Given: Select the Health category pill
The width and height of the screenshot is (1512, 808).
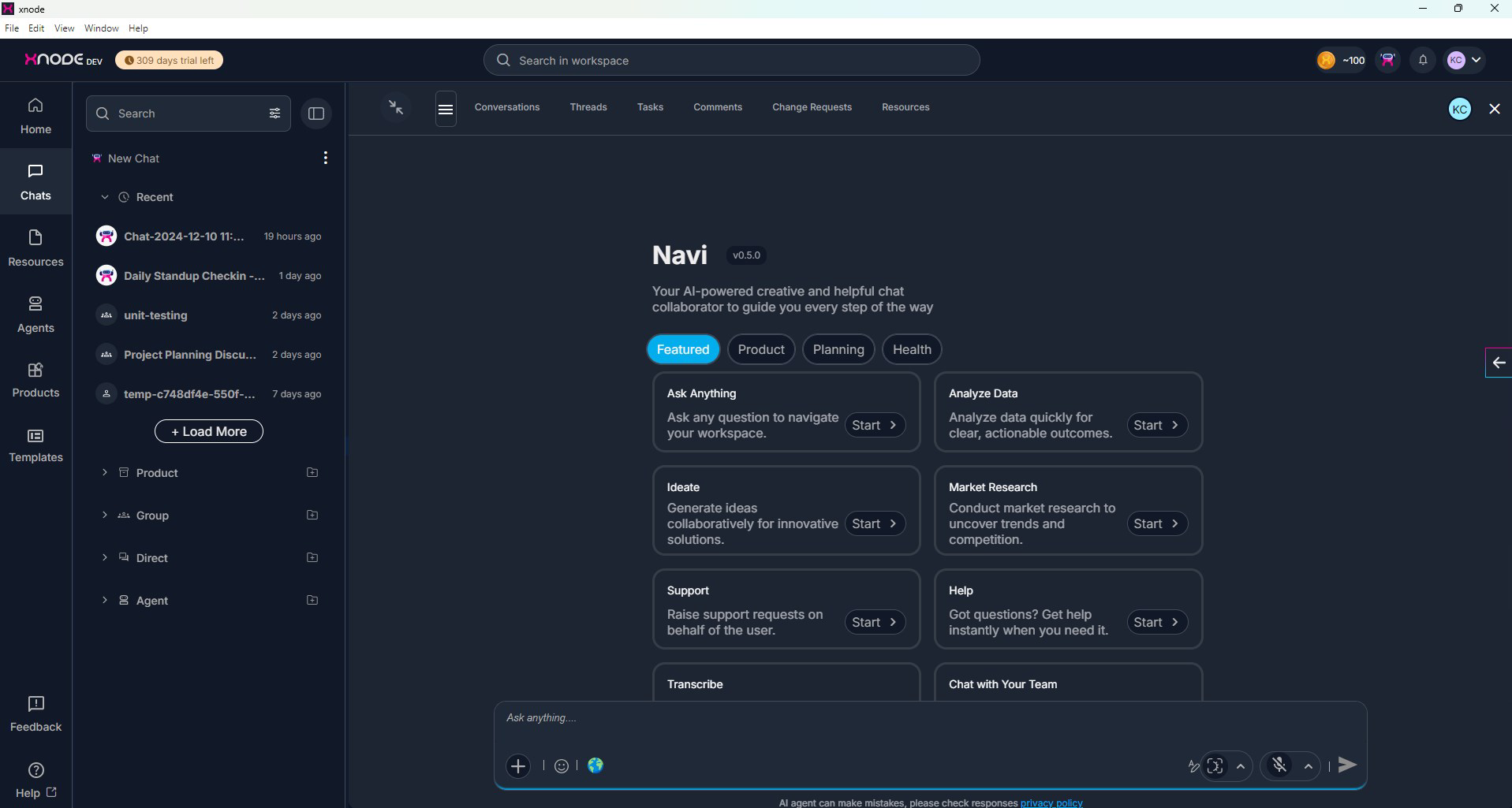Looking at the screenshot, I should click(x=912, y=349).
